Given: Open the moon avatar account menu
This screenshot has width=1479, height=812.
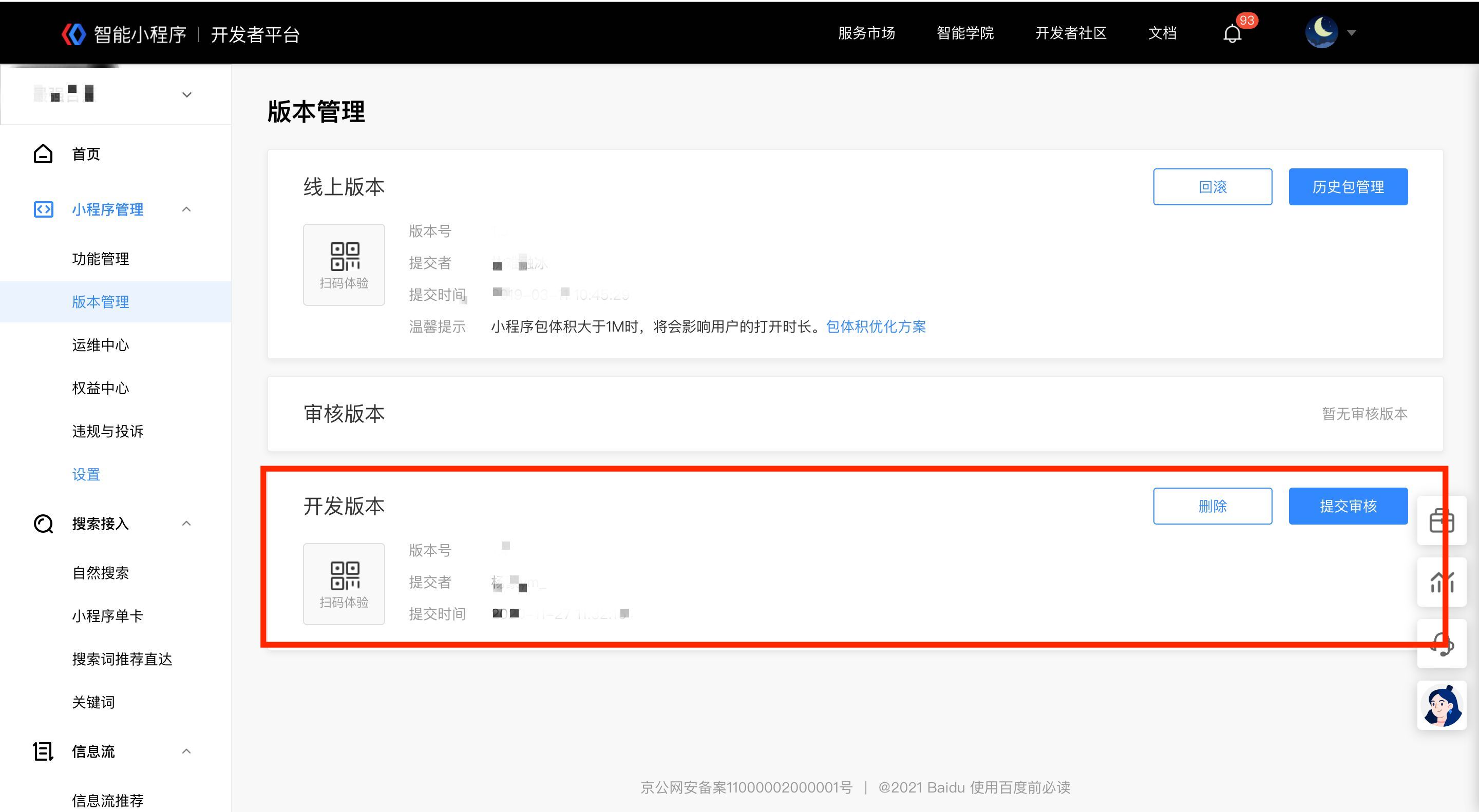Looking at the screenshot, I should [x=1322, y=32].
